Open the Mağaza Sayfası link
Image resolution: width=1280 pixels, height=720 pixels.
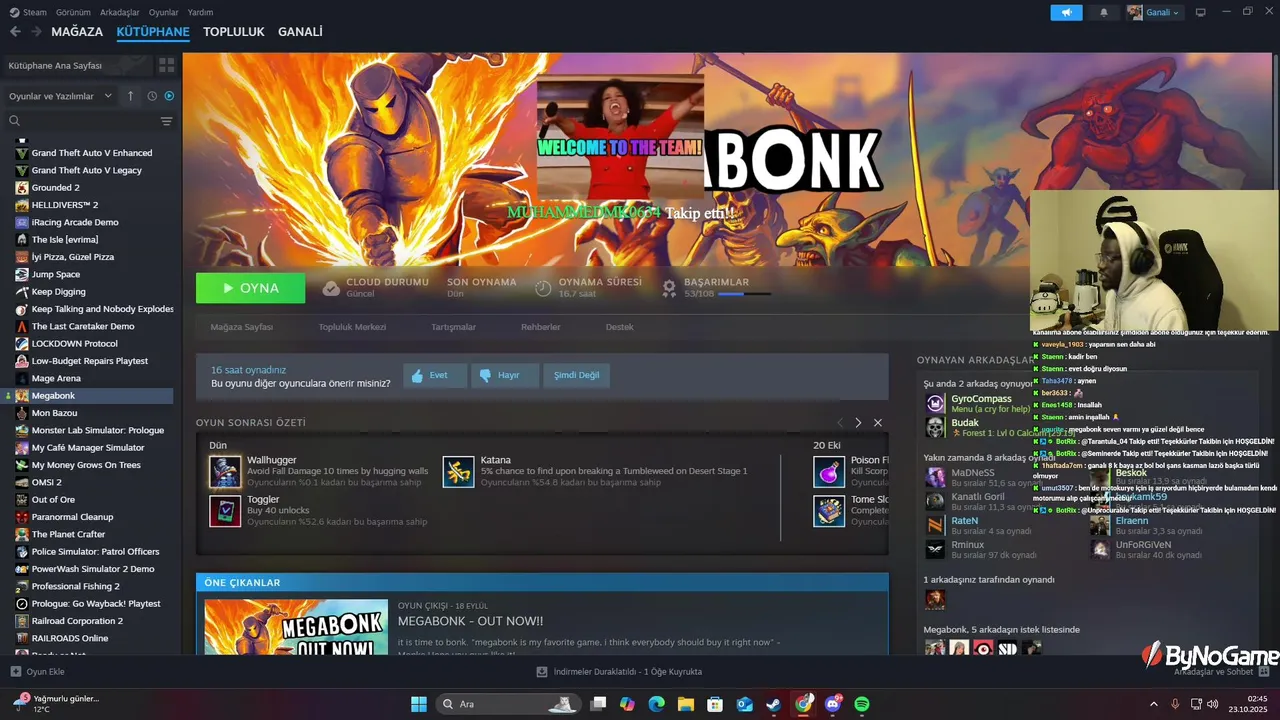point(241,327)
